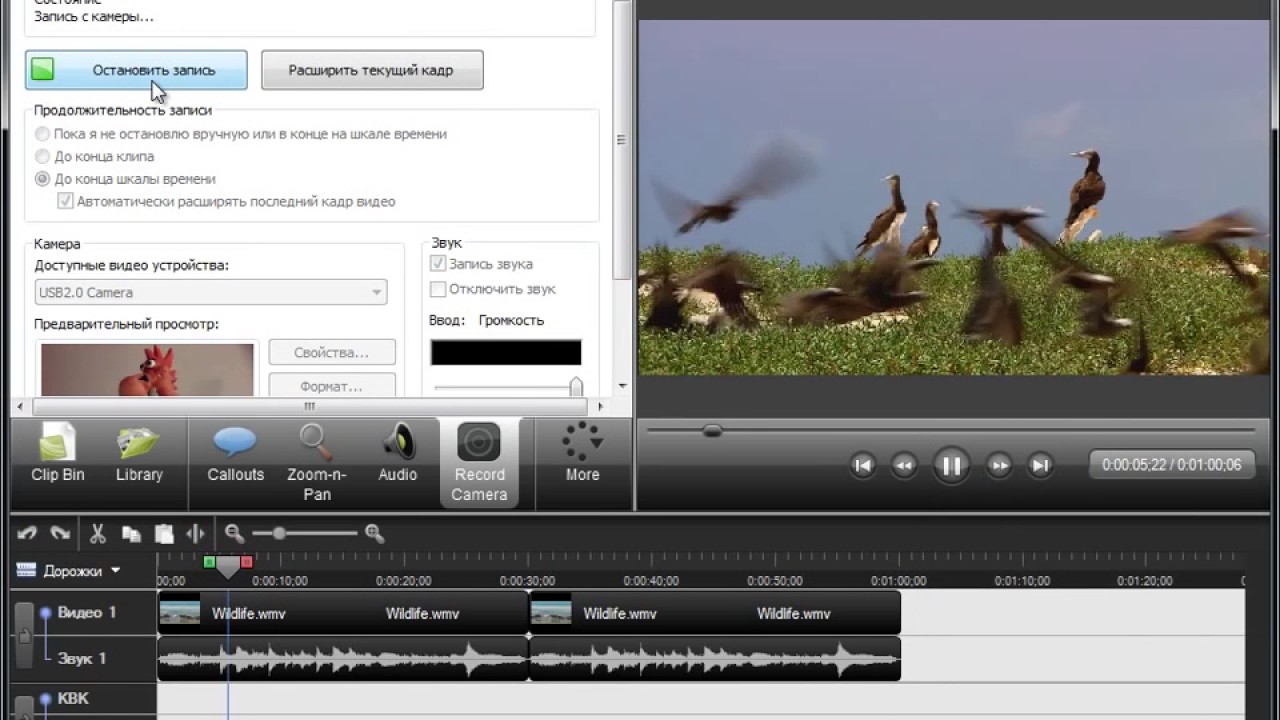Copy the selected clip
The height and width of the screenshot is (720, 1280).
pos(130,534)
